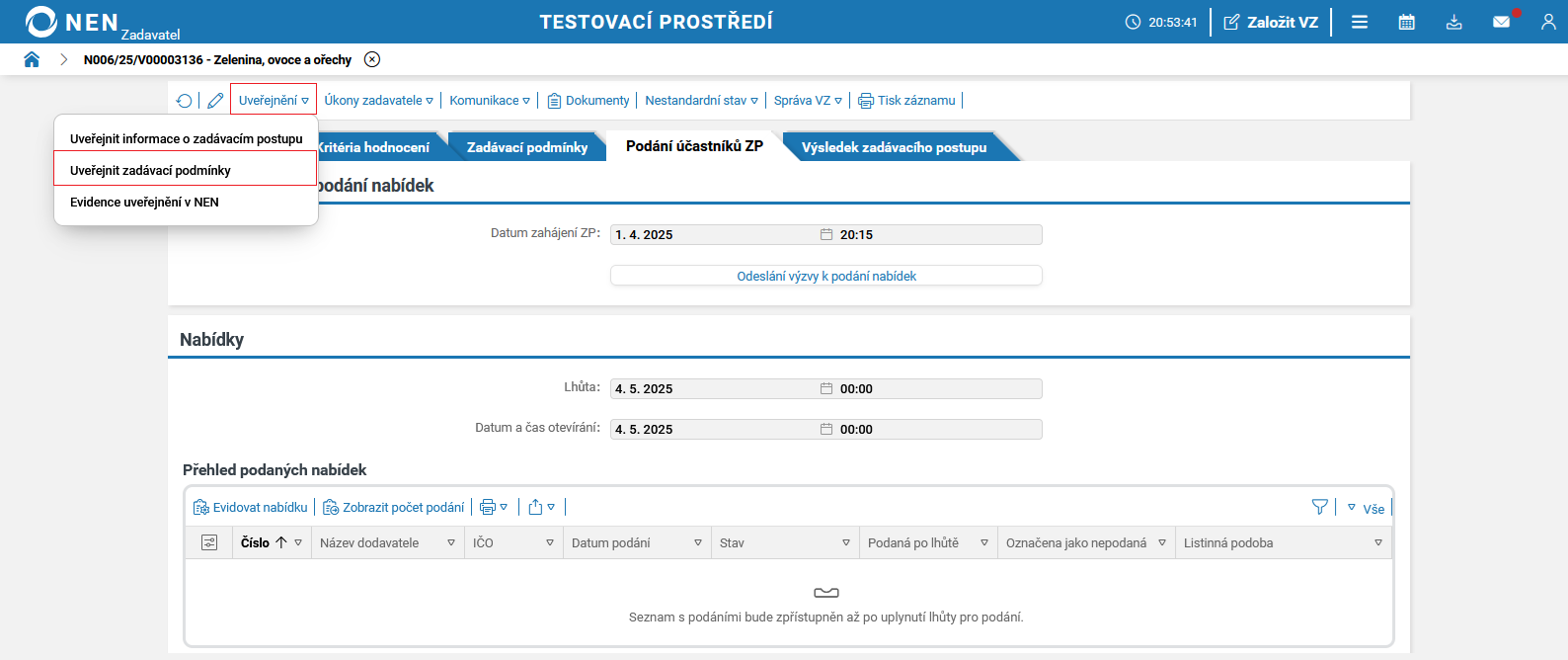
Task: Click Zobrazit počet podání
Action: click(394, 507)
